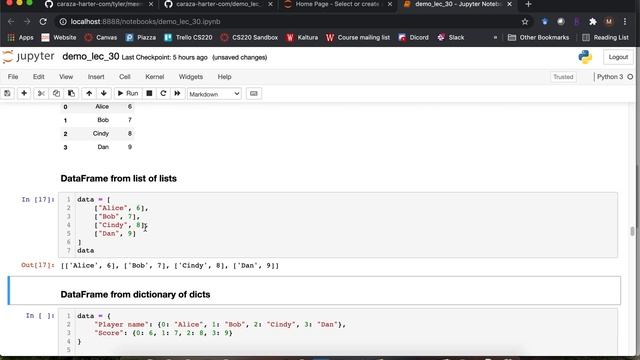
Task: Open the Website bookmark
Action: [59, 38]
